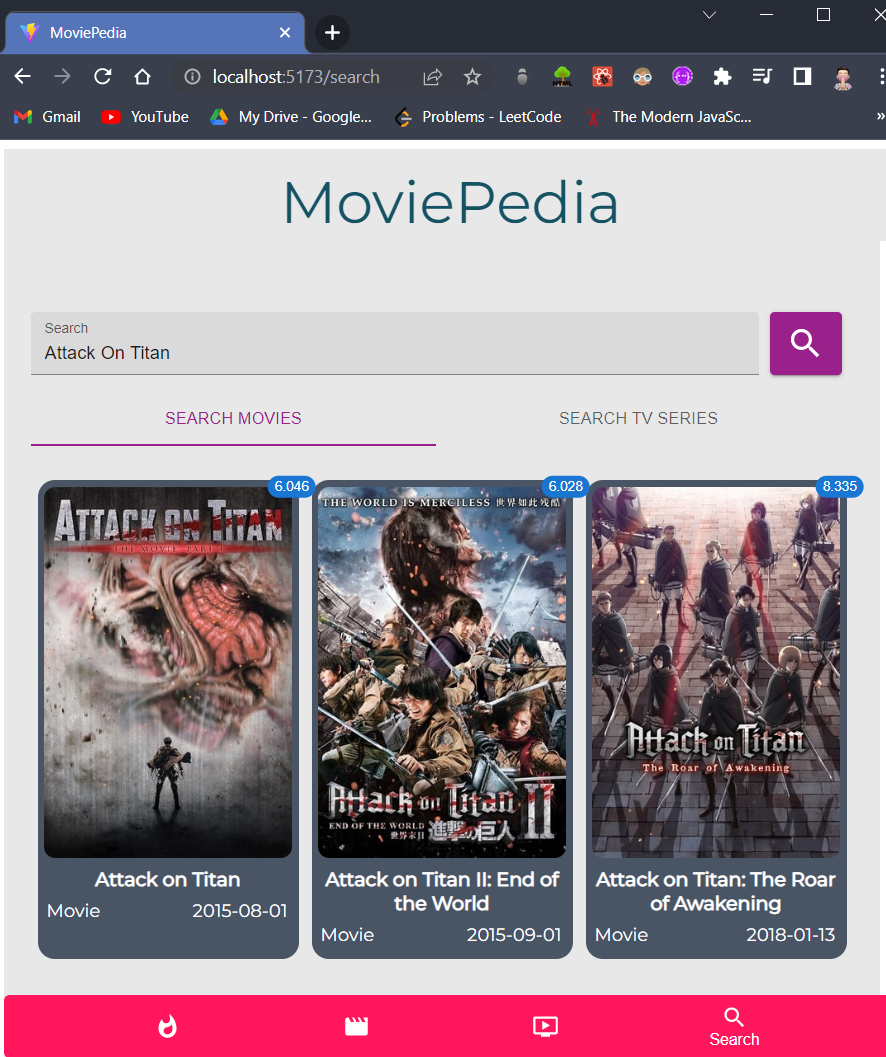886x1057 pixels.
Task: Open trending via the flame icon
Action: coord(167,1026)
